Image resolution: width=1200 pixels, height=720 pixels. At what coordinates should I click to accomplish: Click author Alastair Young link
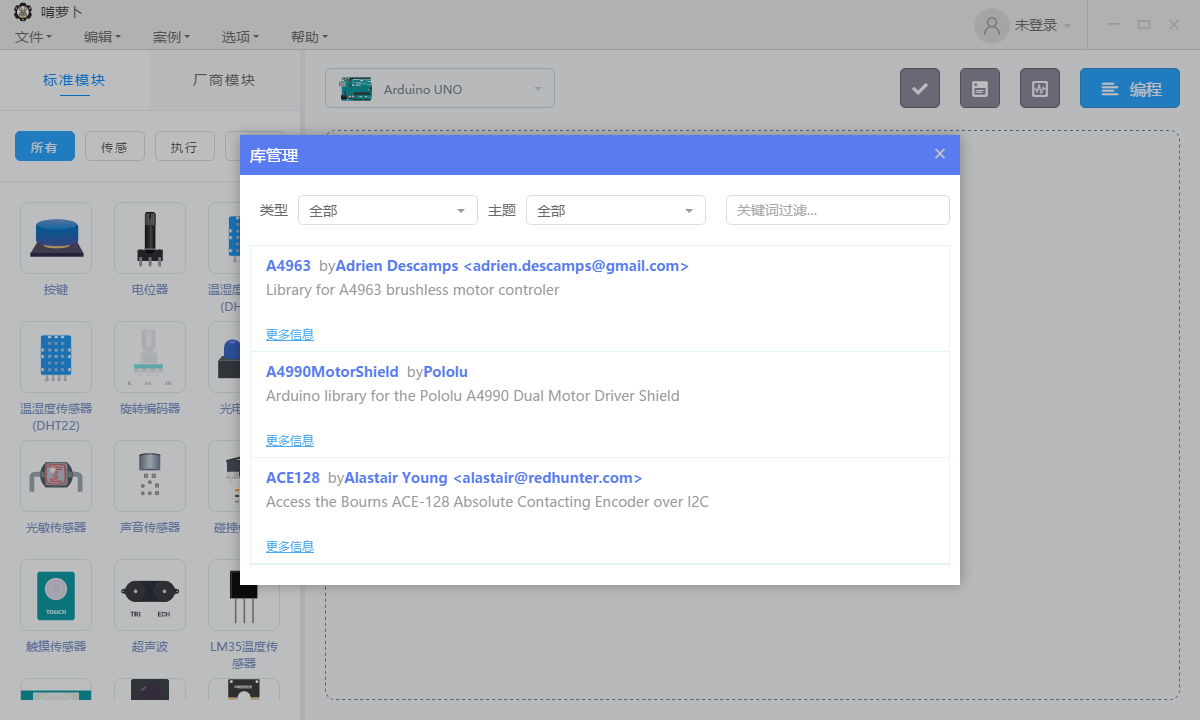[493, 478]
